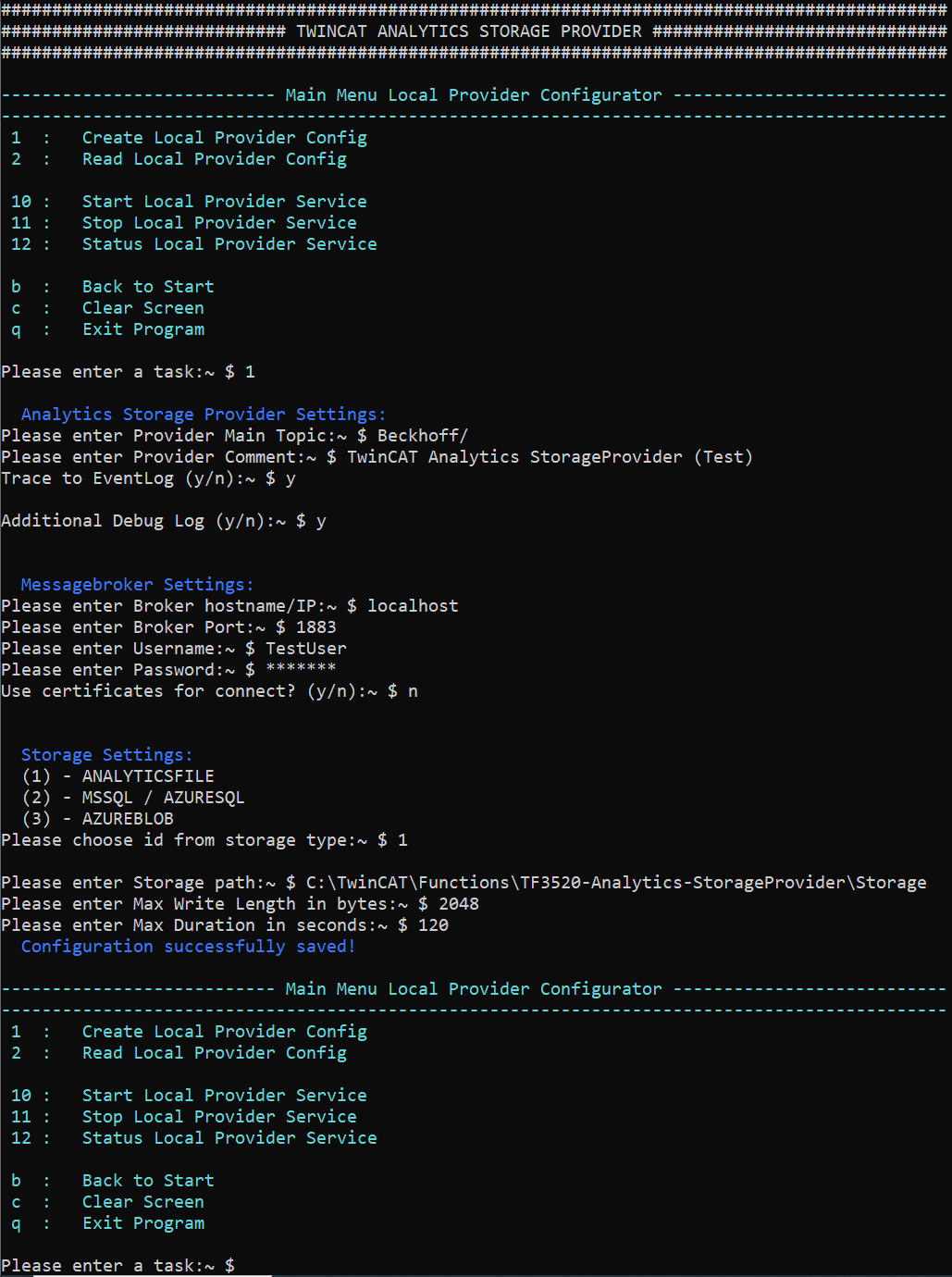The width and height of the screenshot is (952, 1277).
Task: Click the localhost broker hostname value
Action: [413, 606]
